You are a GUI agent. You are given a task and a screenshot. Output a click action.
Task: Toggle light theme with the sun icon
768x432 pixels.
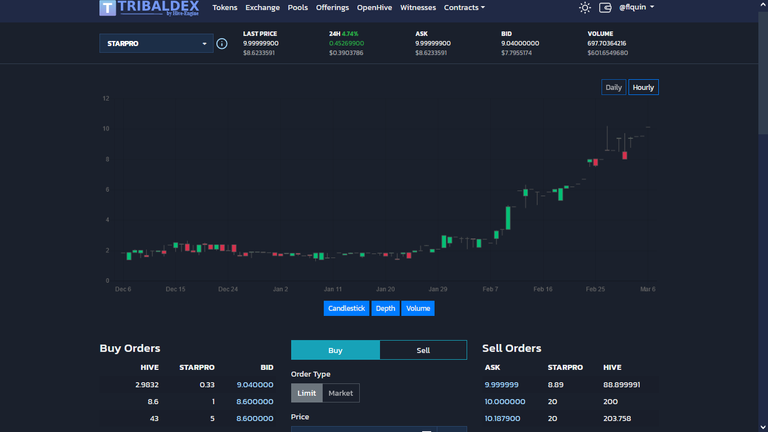(584, 7)
